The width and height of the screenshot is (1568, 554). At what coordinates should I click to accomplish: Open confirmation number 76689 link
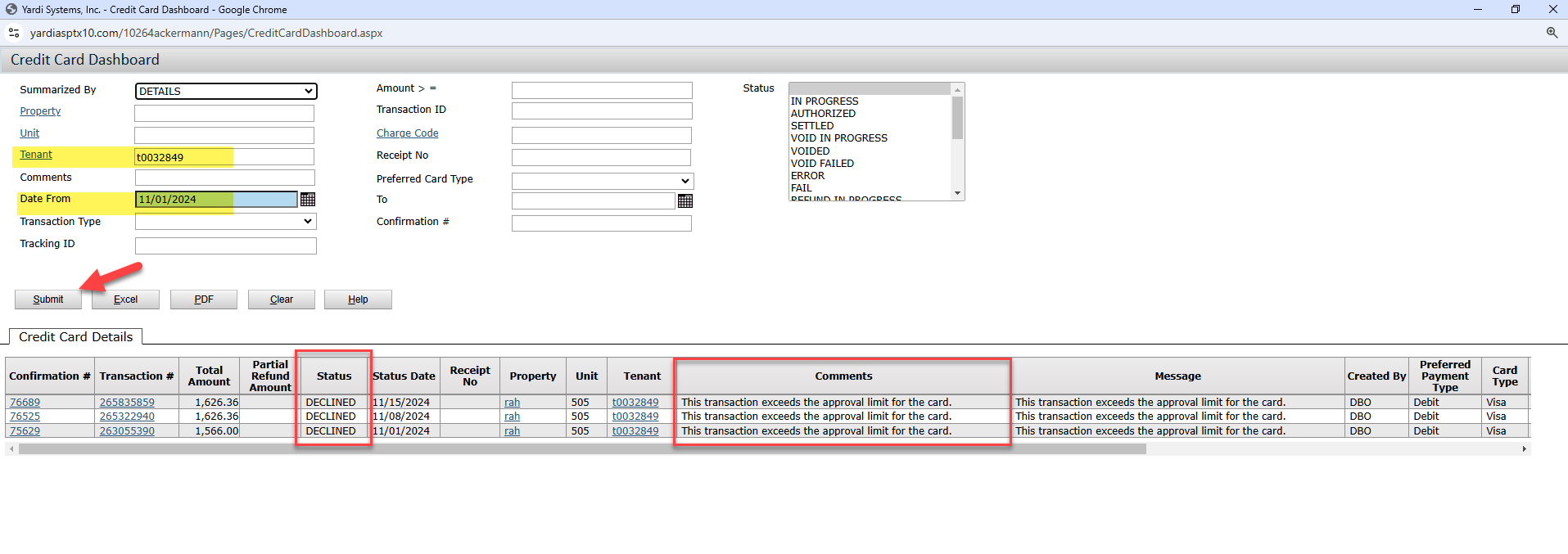point(25,403)
